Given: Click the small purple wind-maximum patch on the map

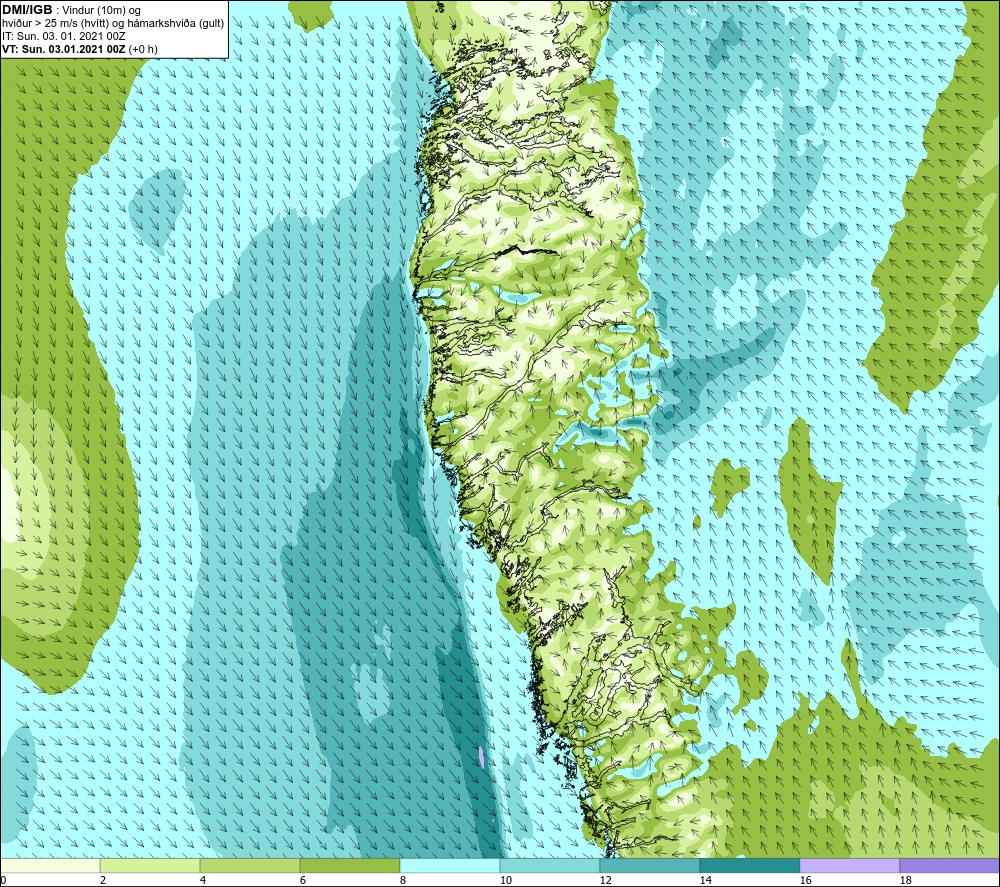Looking at the screenshot, I should pyautogui.click(x=481, y=758).
